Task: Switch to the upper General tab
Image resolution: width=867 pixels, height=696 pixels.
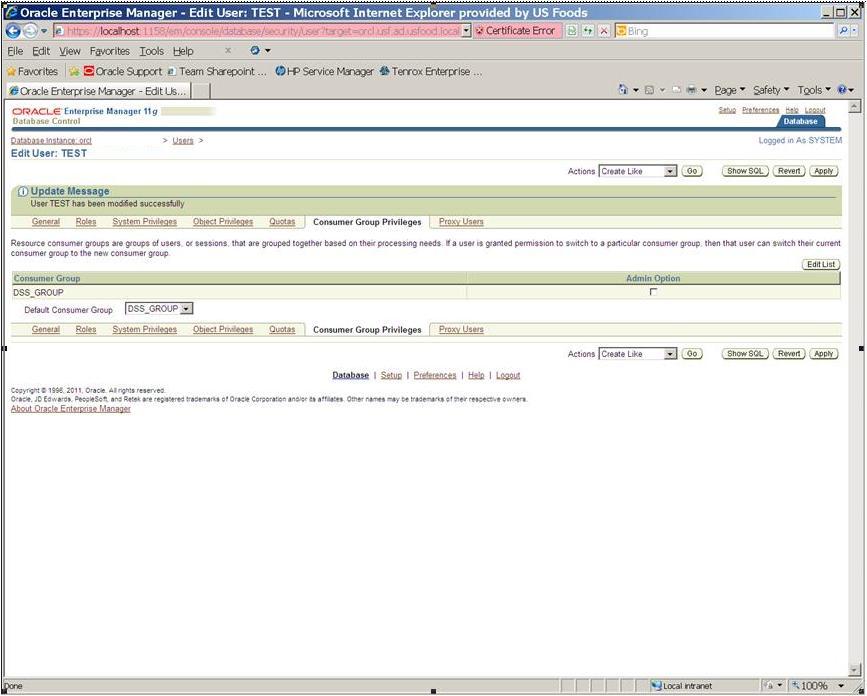Action: point(46,222)
